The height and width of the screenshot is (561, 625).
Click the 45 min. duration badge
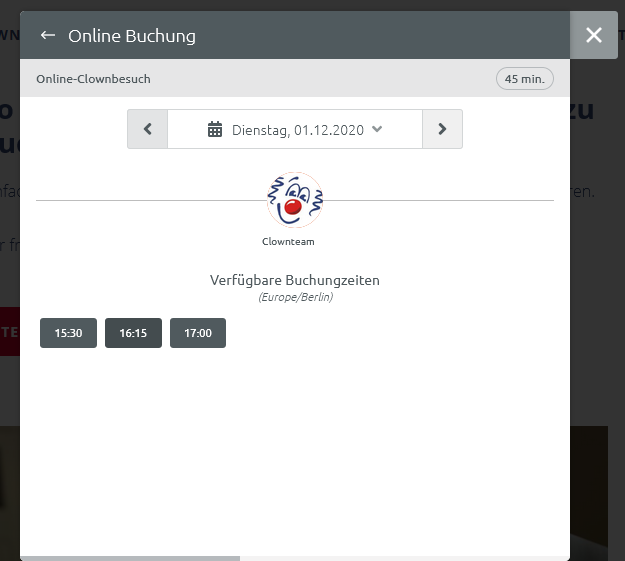(525, 79)
